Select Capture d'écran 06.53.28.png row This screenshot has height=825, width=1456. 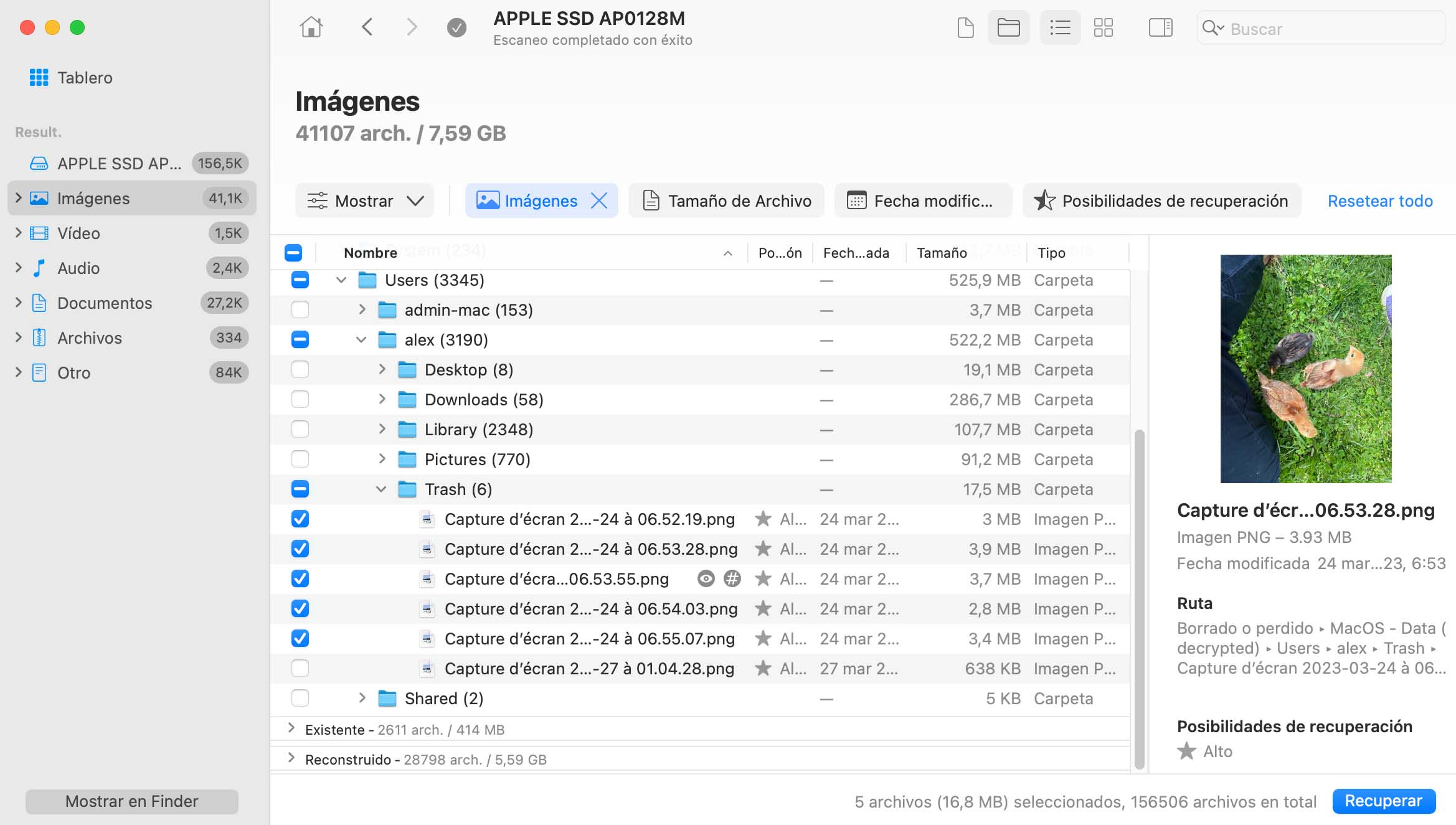pos(700,549)
